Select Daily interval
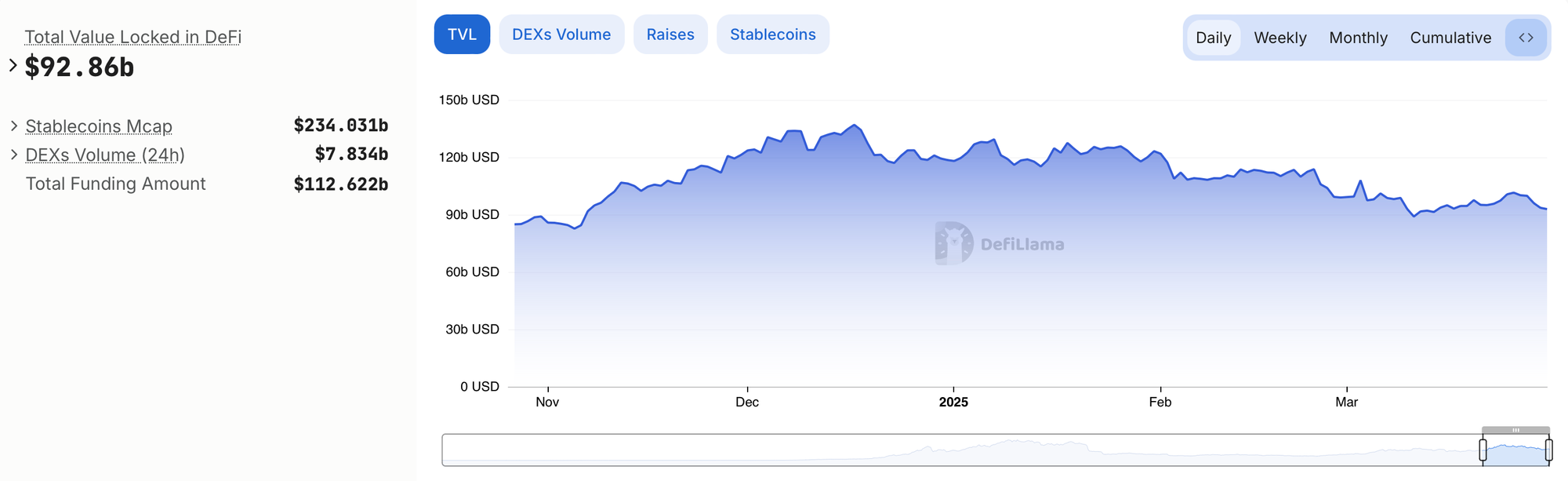Image resolution: width=1568 pixels, height=481 pixels. point(1214,38)
